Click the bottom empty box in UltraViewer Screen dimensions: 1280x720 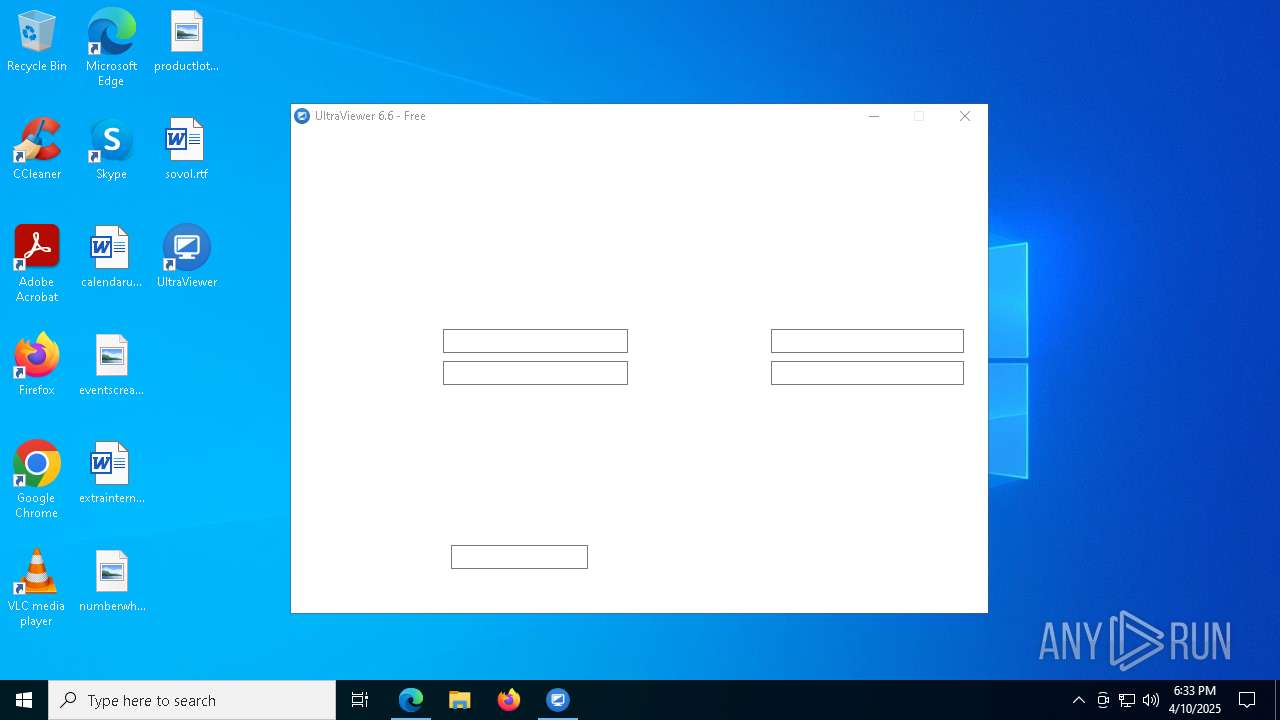pyautogui.click(x=519, y=557)
